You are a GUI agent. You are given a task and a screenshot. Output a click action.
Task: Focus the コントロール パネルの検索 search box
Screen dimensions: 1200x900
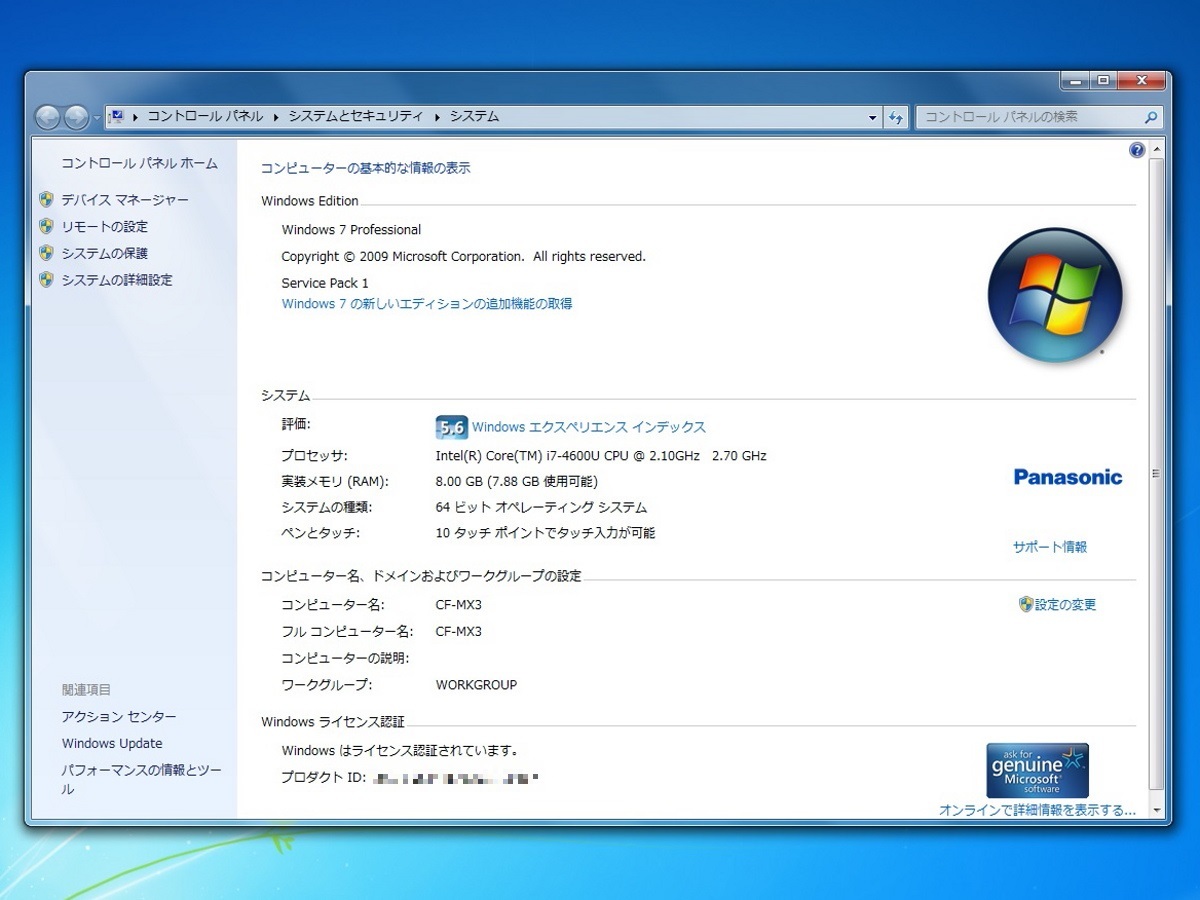point(1029,117)
